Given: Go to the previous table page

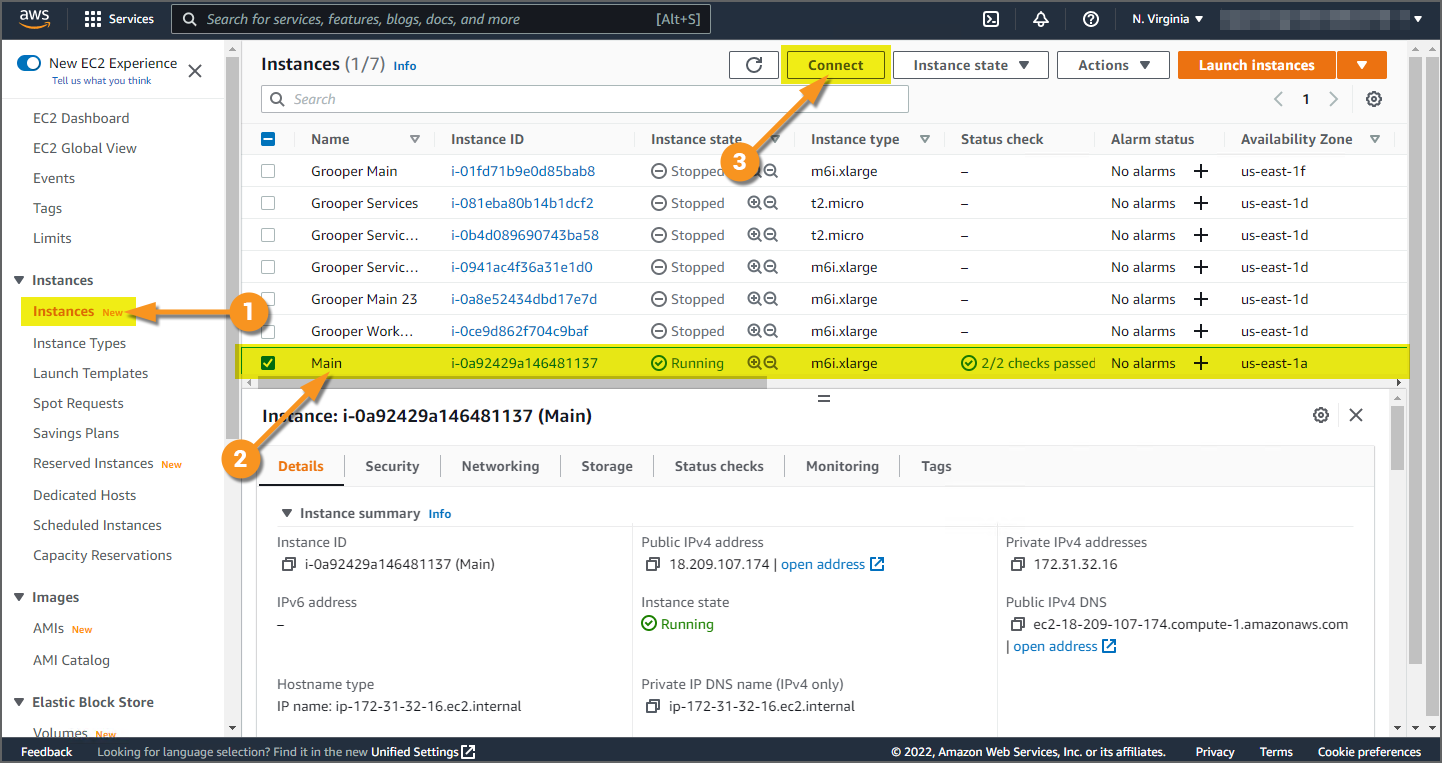Looking at the screenshot, I should coord(1278,99).
